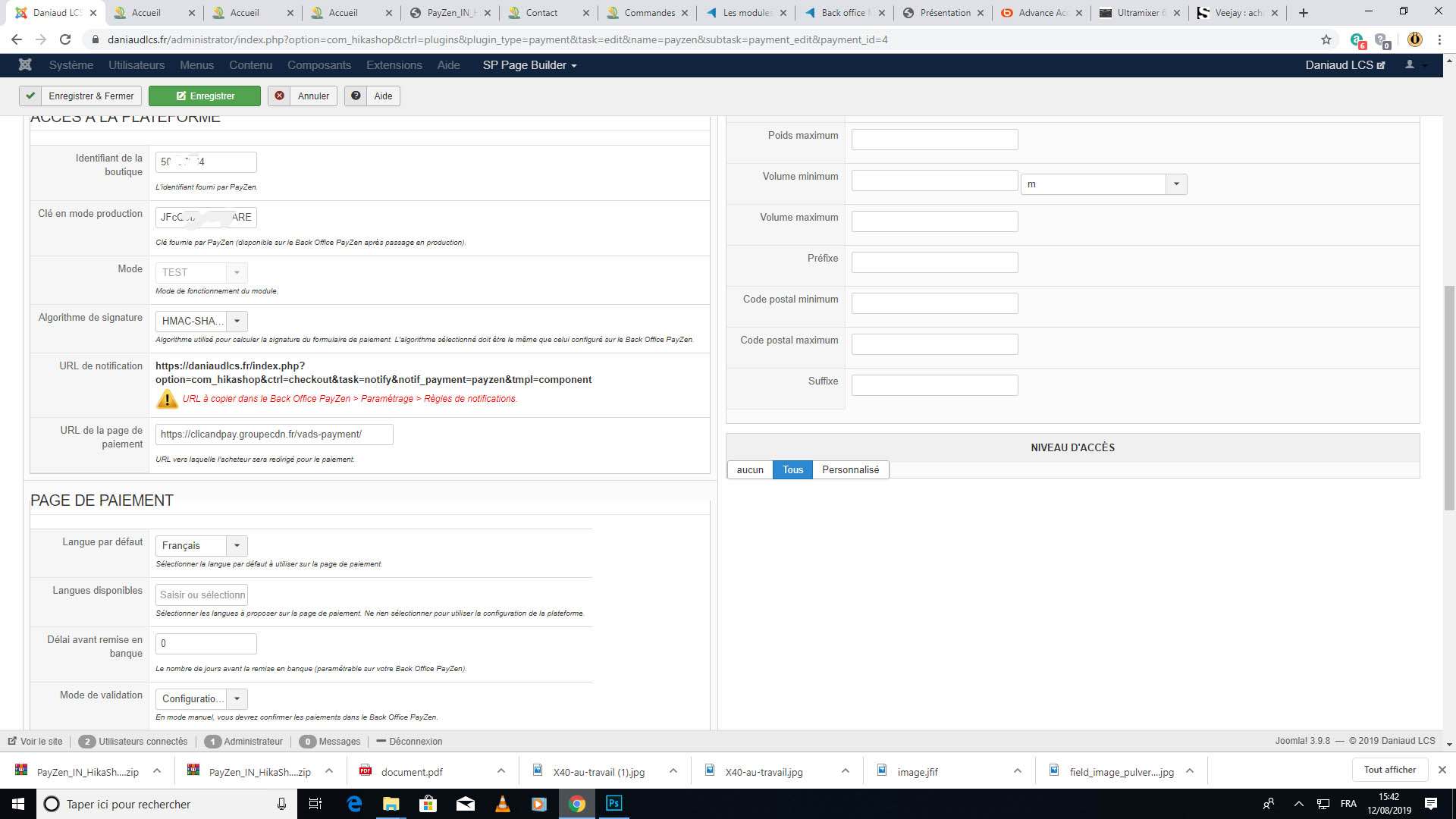
Task: Click the Déconnexion link in footer
Action: [415, 742]
